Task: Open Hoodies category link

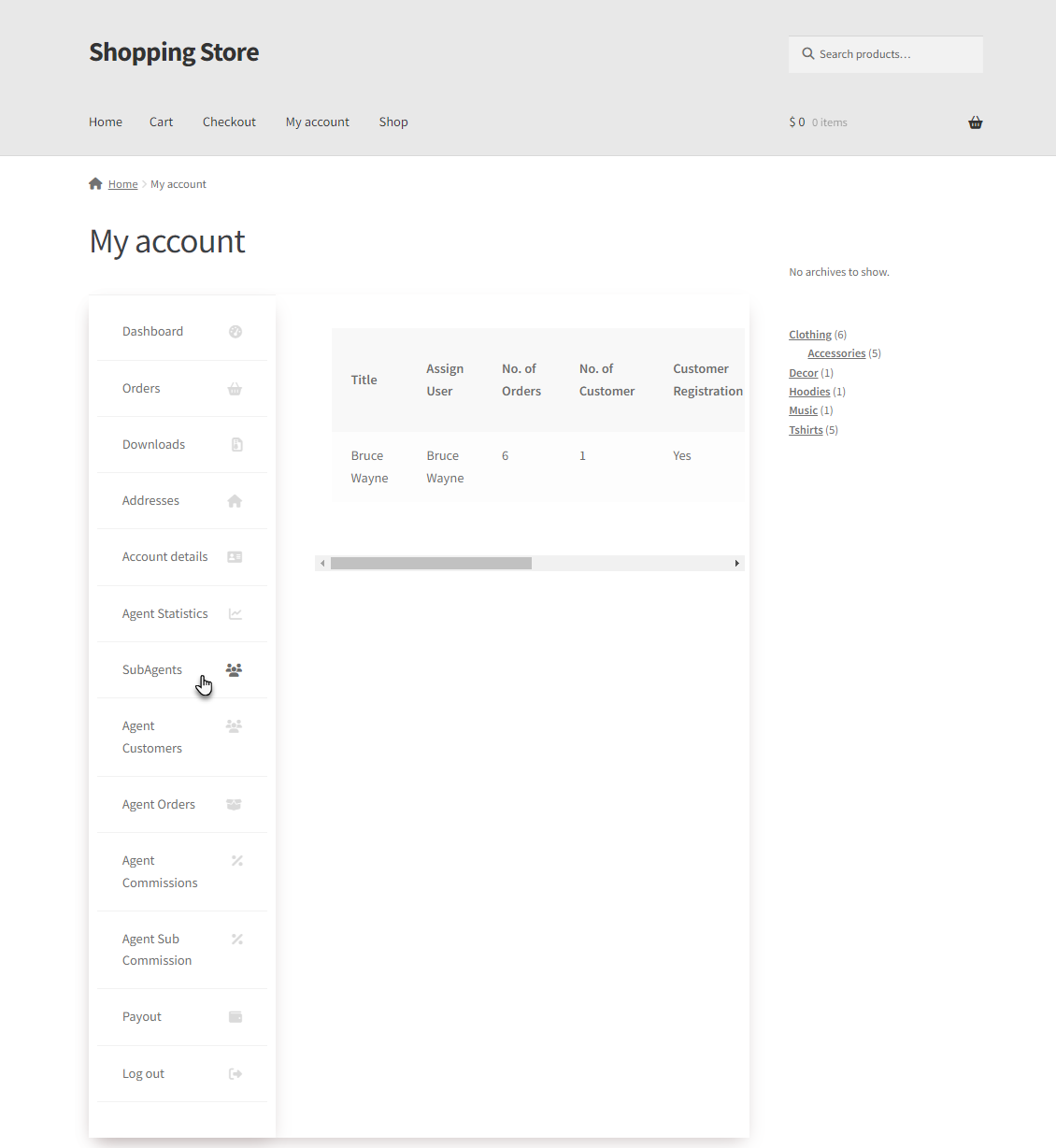Action: [x=809, y=392]
